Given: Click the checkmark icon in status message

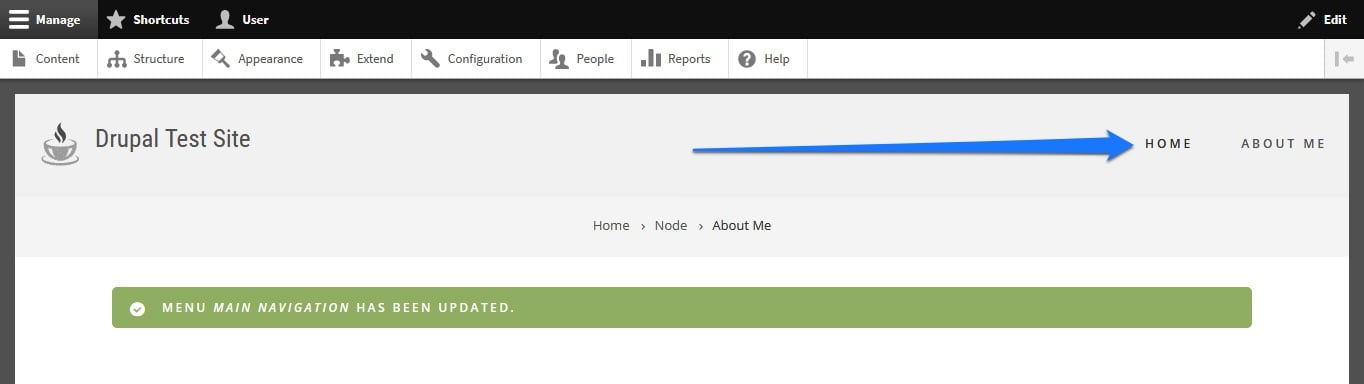Looking at the screenshot, I should coord(138,308).
